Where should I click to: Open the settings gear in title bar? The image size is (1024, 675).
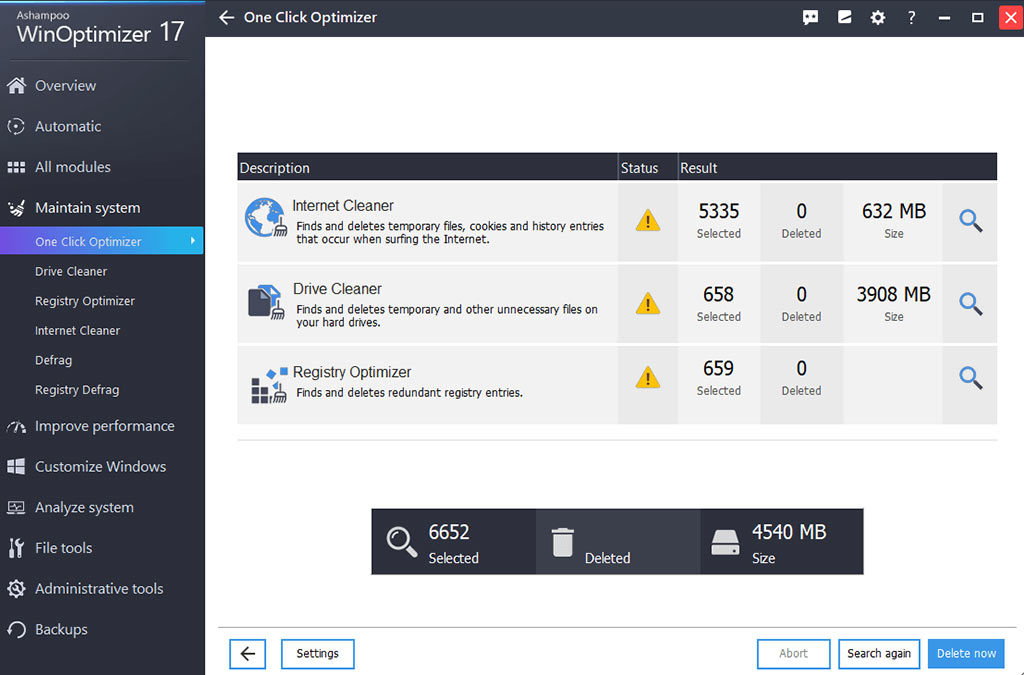pyautogui.click(x=878, y=18)
